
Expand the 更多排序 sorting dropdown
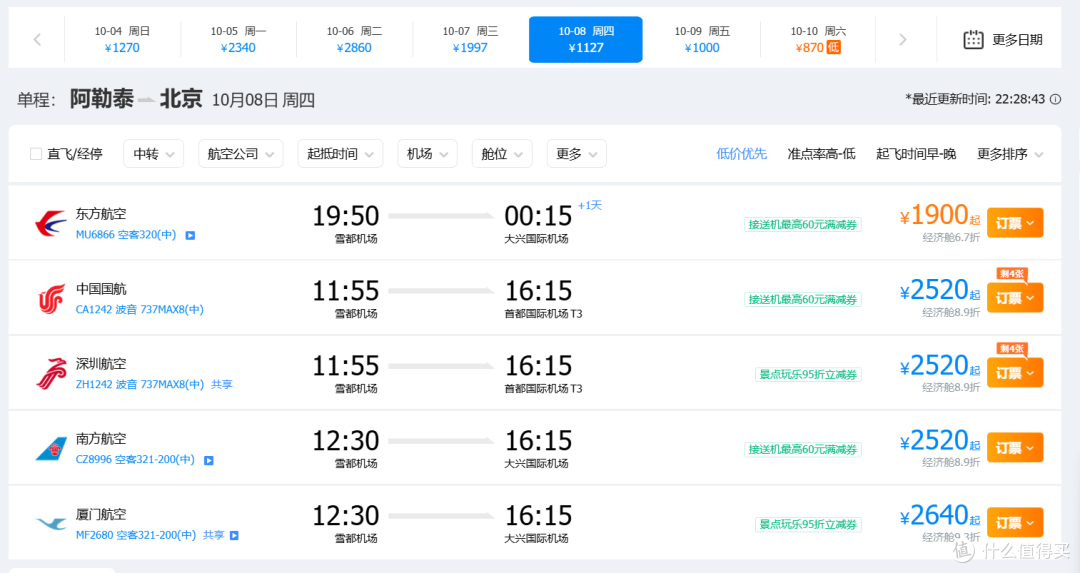coord(1010,154)
